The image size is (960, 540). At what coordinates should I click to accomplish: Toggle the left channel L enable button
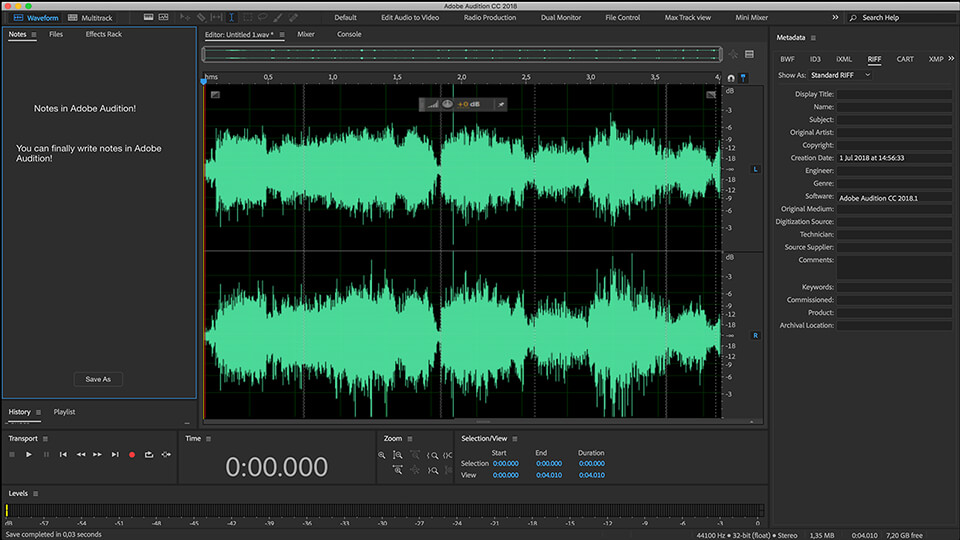click(755, 169)
